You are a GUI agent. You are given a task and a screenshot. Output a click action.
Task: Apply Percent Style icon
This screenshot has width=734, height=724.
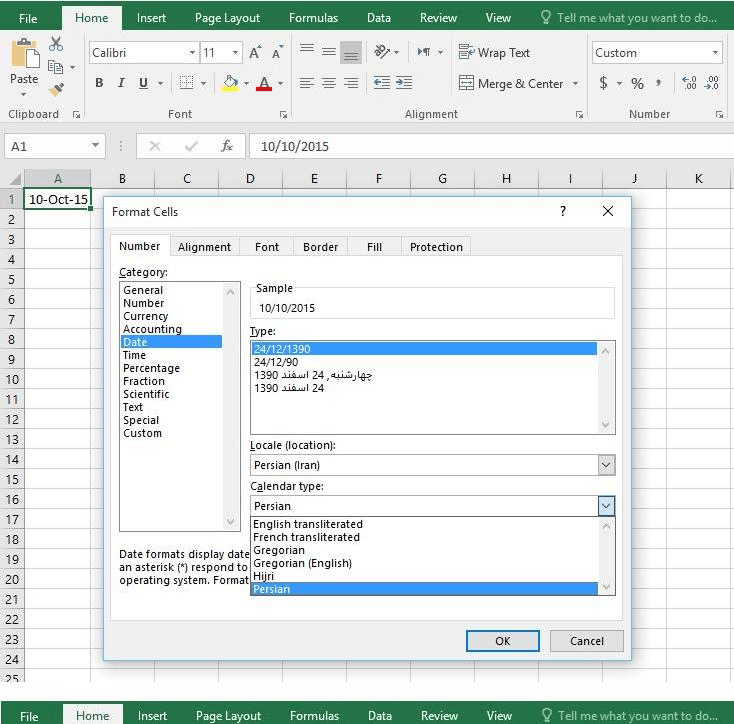(637, 84)
